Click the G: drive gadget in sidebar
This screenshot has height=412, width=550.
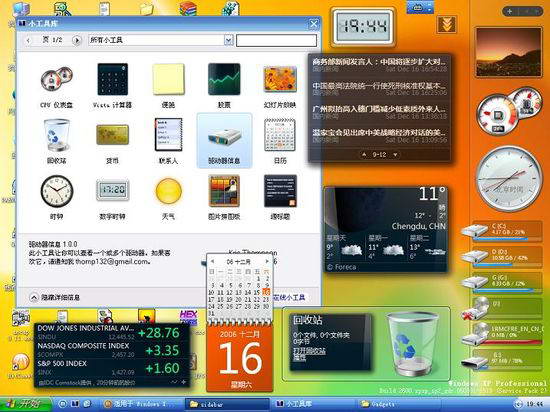pos(502,283)
